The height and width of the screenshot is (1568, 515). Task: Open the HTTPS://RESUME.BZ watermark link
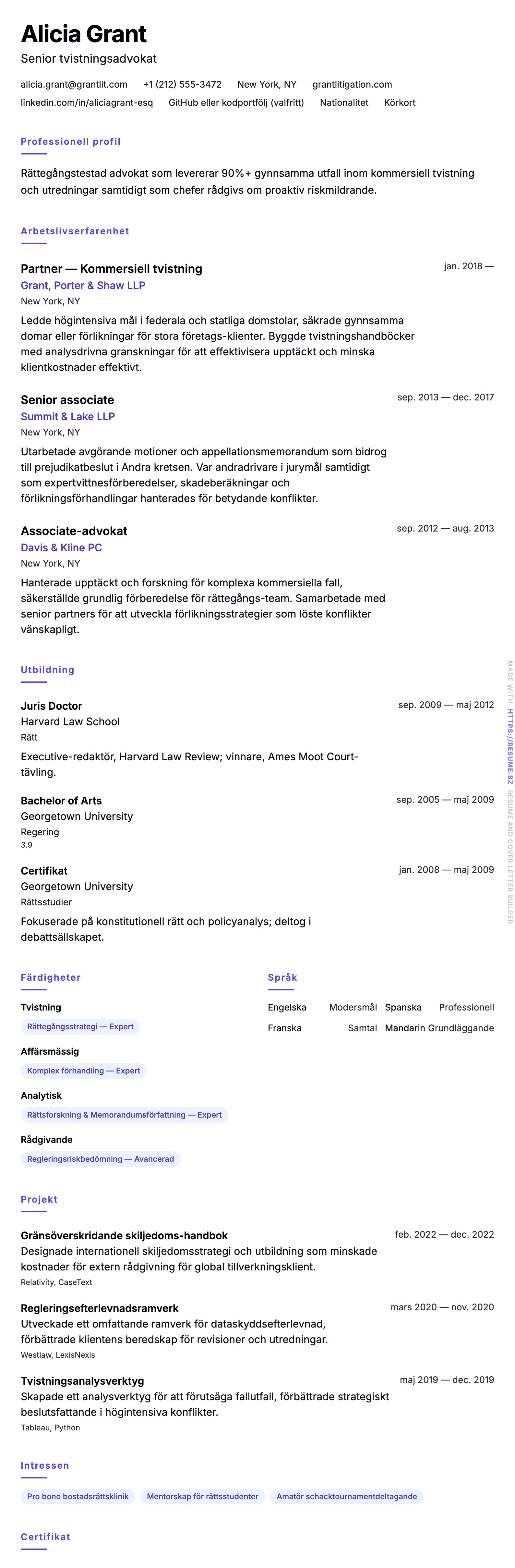[x=510, y=746]
